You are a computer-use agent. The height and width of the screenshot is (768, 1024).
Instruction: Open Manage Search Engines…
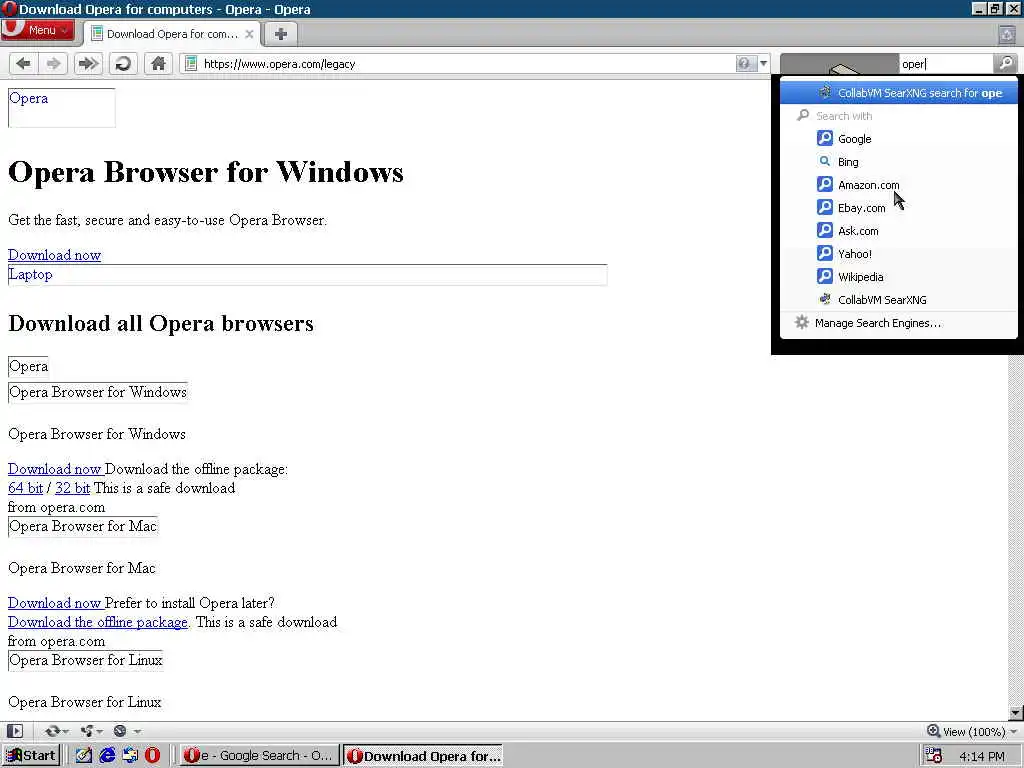tap(899, 323)
